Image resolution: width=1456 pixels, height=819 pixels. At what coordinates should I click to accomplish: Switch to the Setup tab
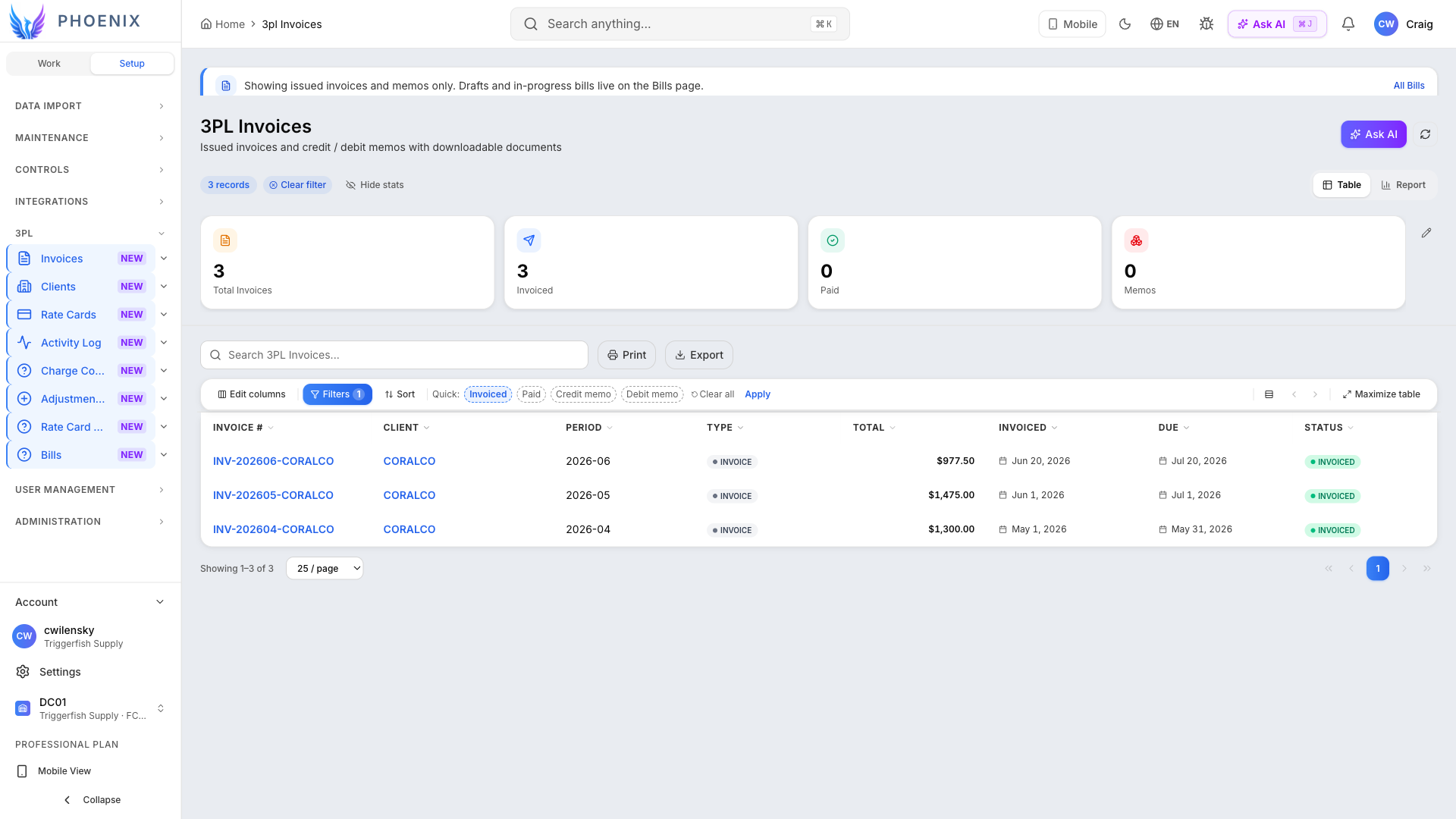coord(132,64)
